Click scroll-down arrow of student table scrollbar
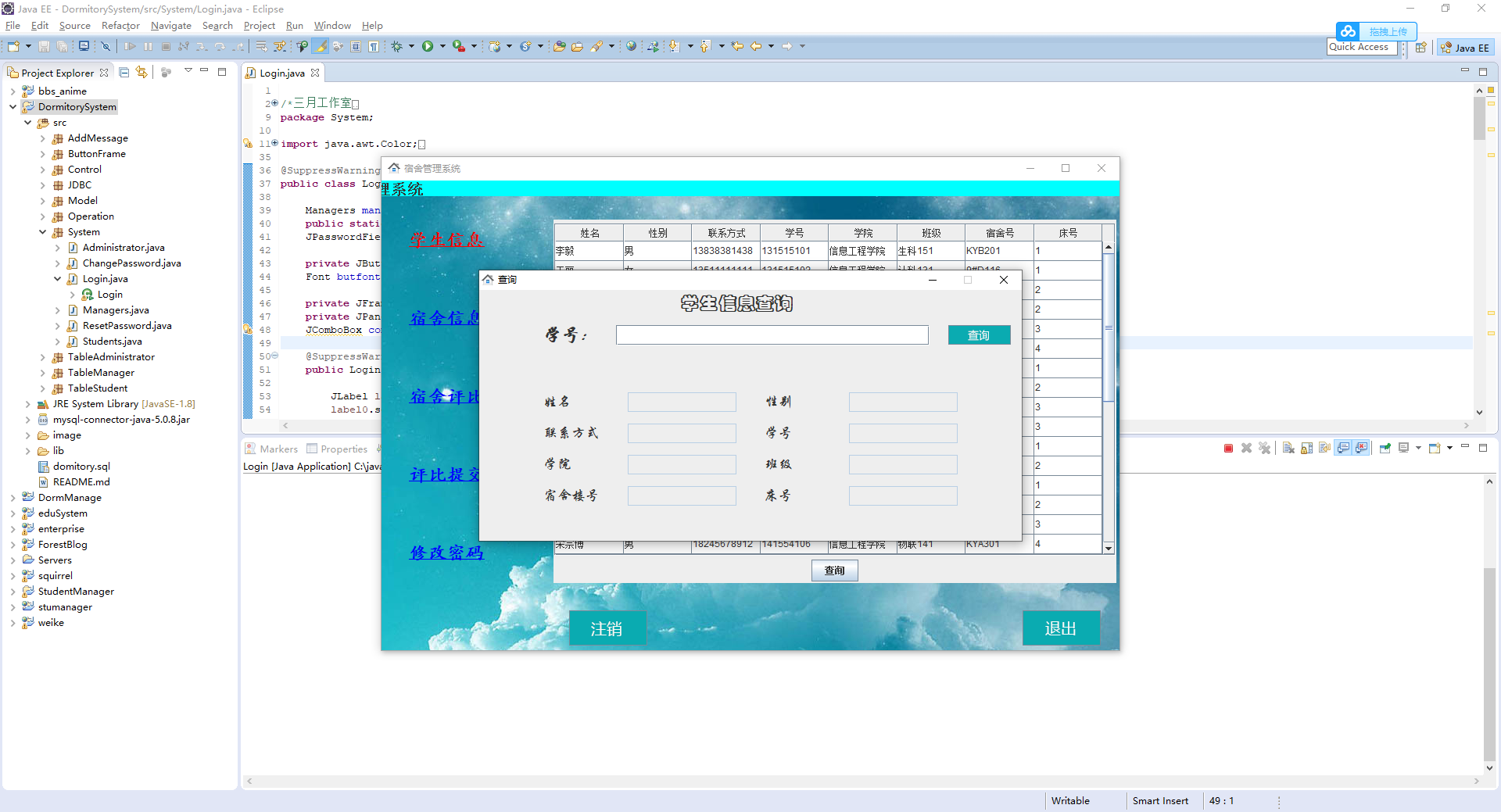1501x812 pixels. pos(1109,549)
